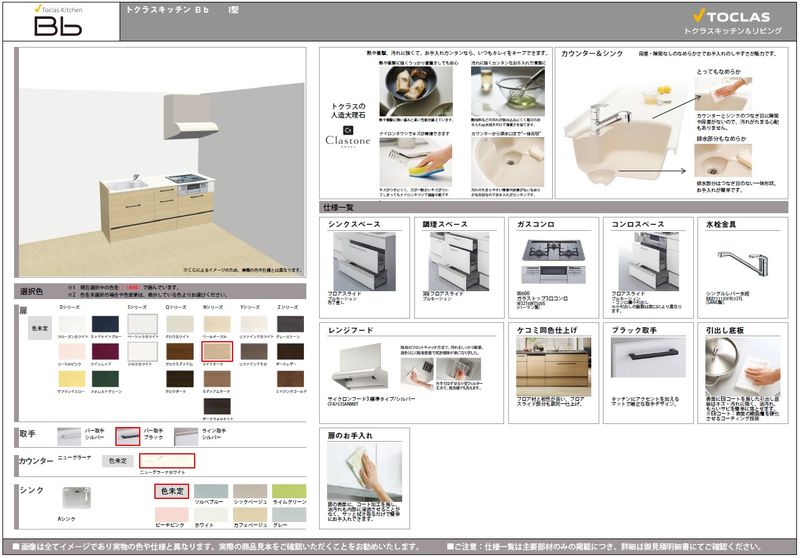Pick the ベーシックホワイト S-series swatch
The height and width of the screenshot is (558, 800).
click(142, 324)
